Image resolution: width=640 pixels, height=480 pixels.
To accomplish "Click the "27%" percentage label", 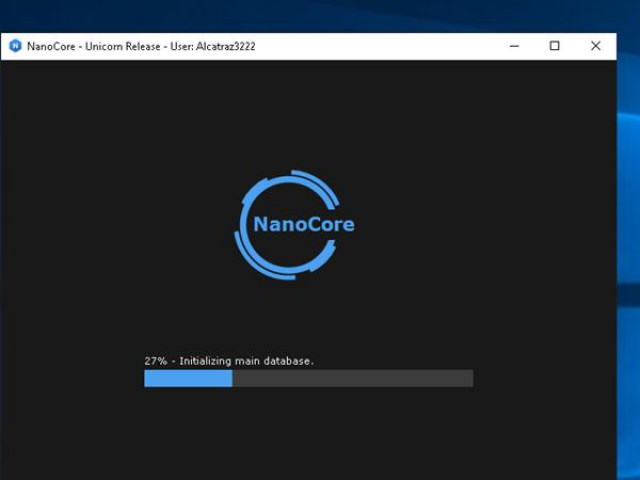I will (155, 360).
